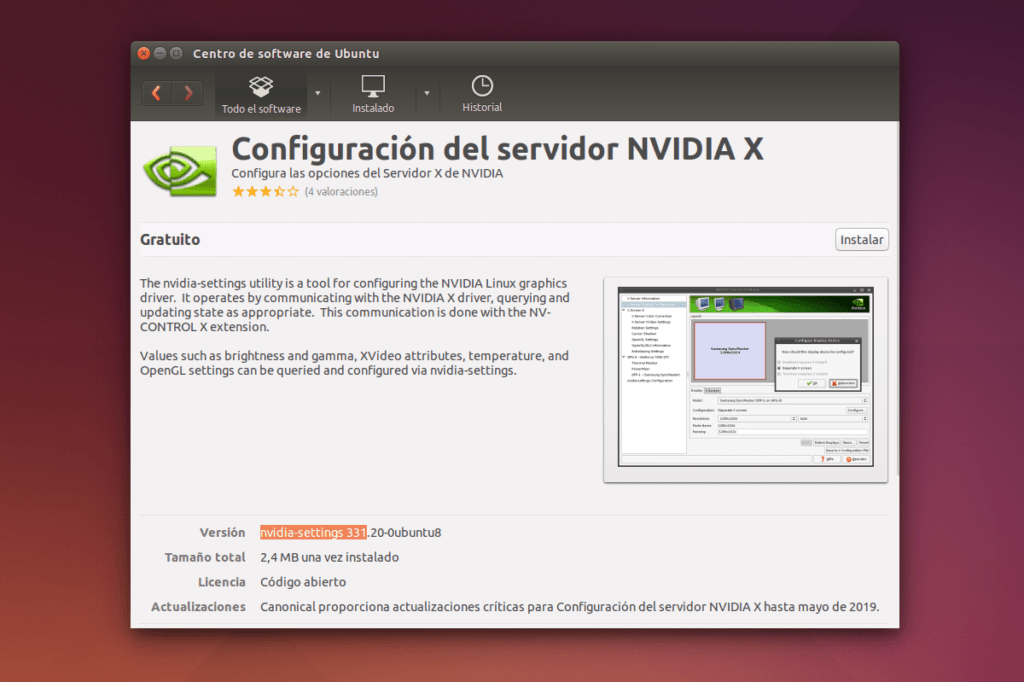Viewport: 1024px width, 682px height.
Task: Click the nvidia-settings utility description paragraph
Action: click(x=355, y=305)
